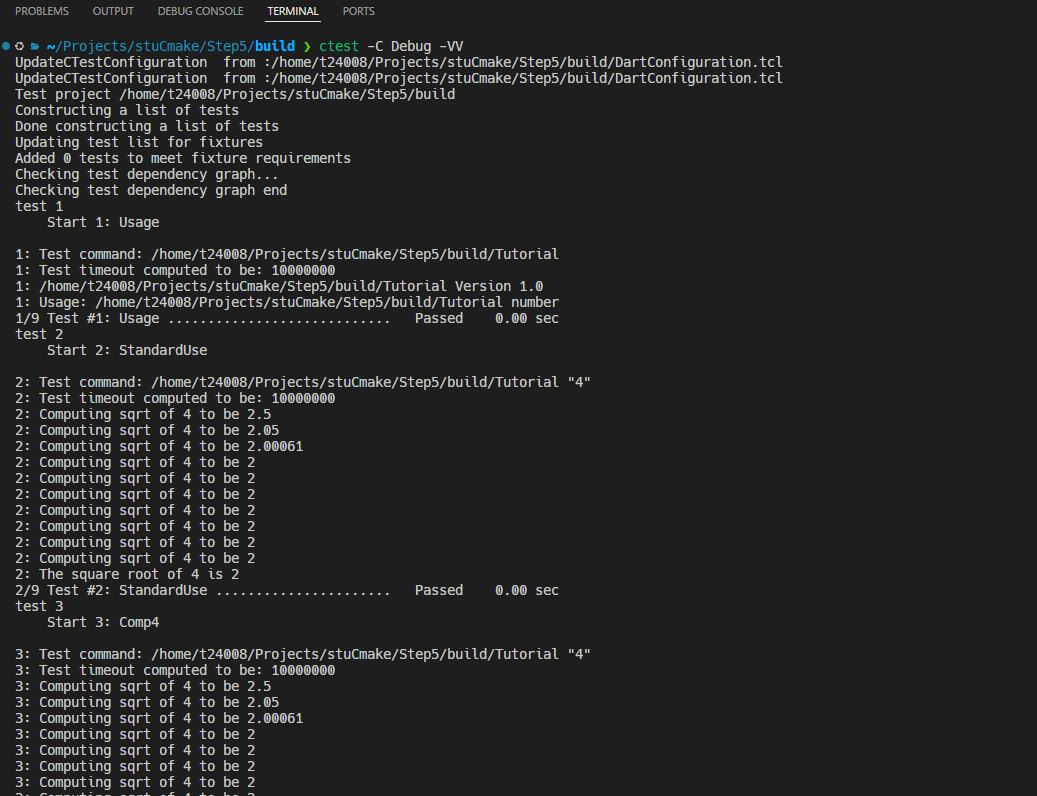Open the OUTPUT panel tab

113,11
